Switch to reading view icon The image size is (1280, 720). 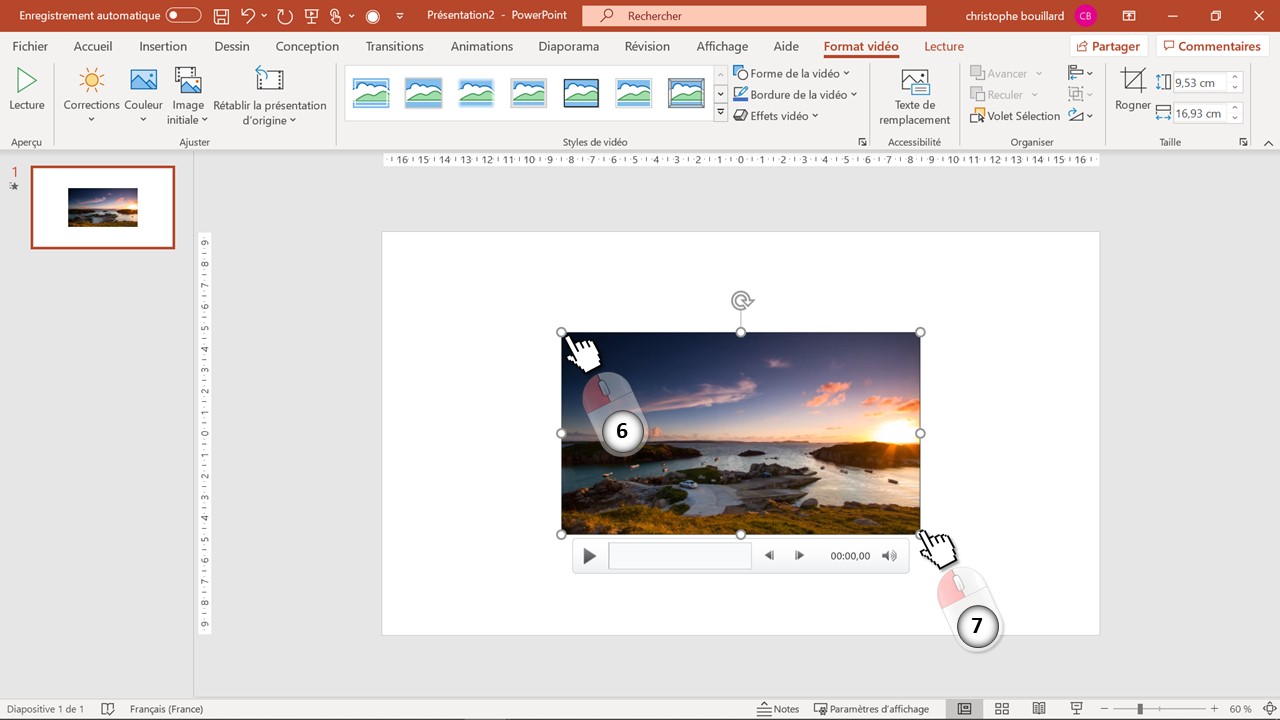click(1039, 709)
